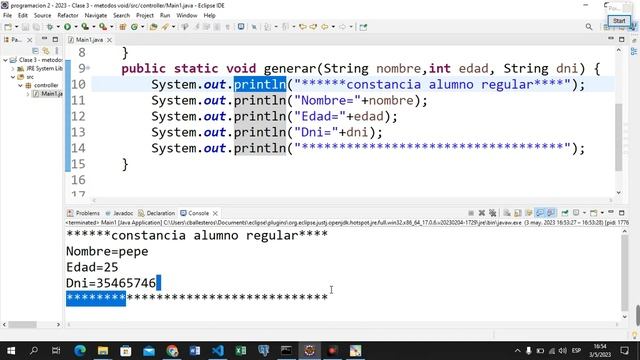The height and width of the screenshot is (360, 640).
Task: Switch to the Javadoc tab
Action: tap(119, 213)
